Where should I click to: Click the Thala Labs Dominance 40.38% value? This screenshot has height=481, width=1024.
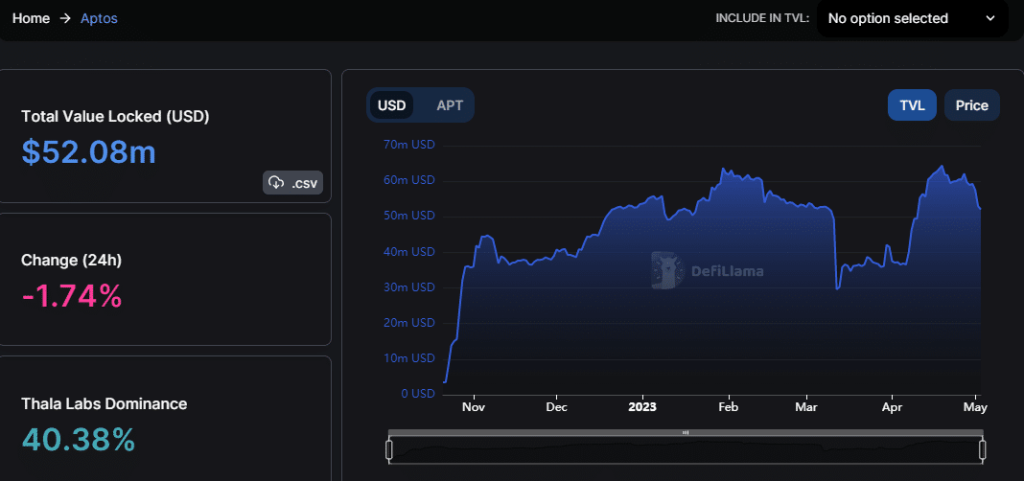tap(78, 439)
